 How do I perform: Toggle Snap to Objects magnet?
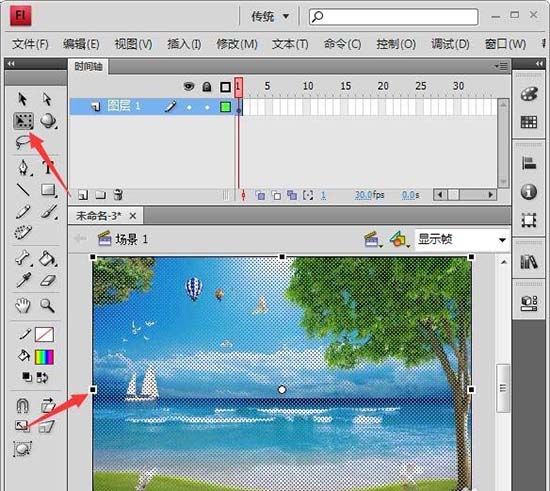pos(23,405)
